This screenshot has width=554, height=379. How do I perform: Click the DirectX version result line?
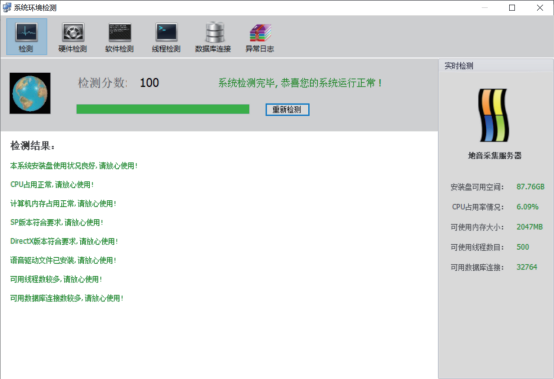[64, 241]
